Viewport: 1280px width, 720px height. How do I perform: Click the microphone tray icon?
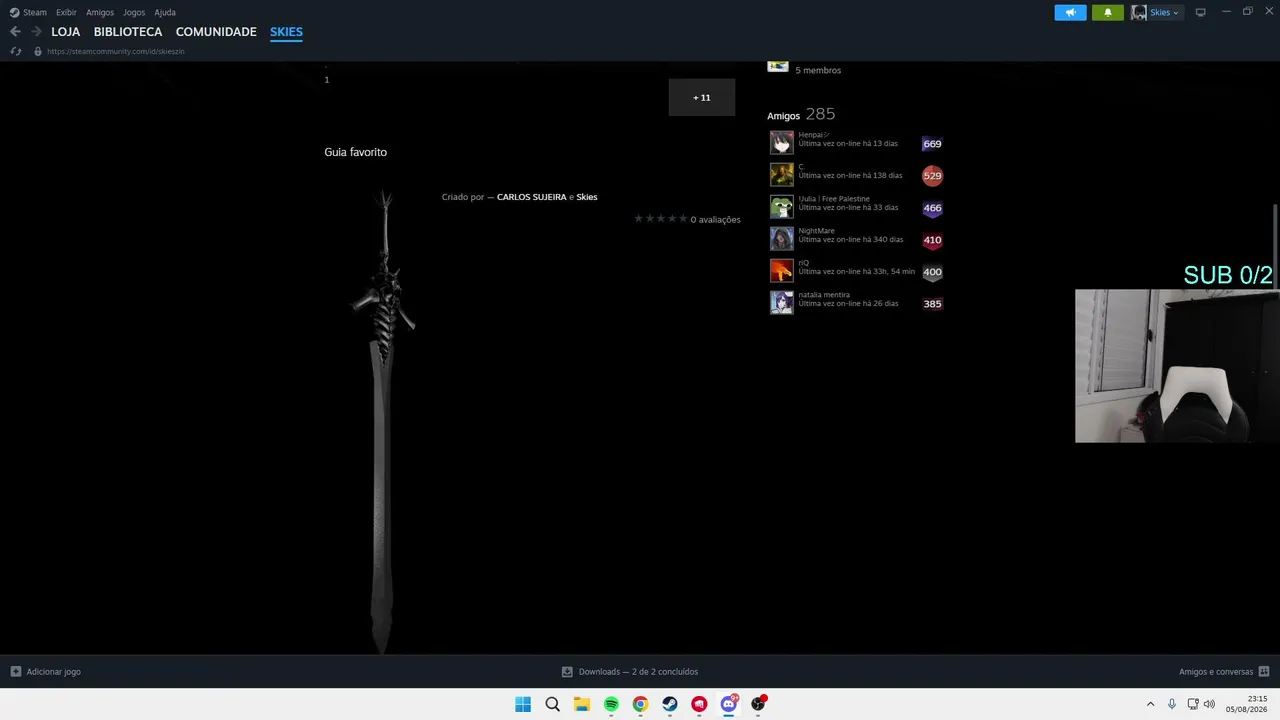tap(1172, 704)
